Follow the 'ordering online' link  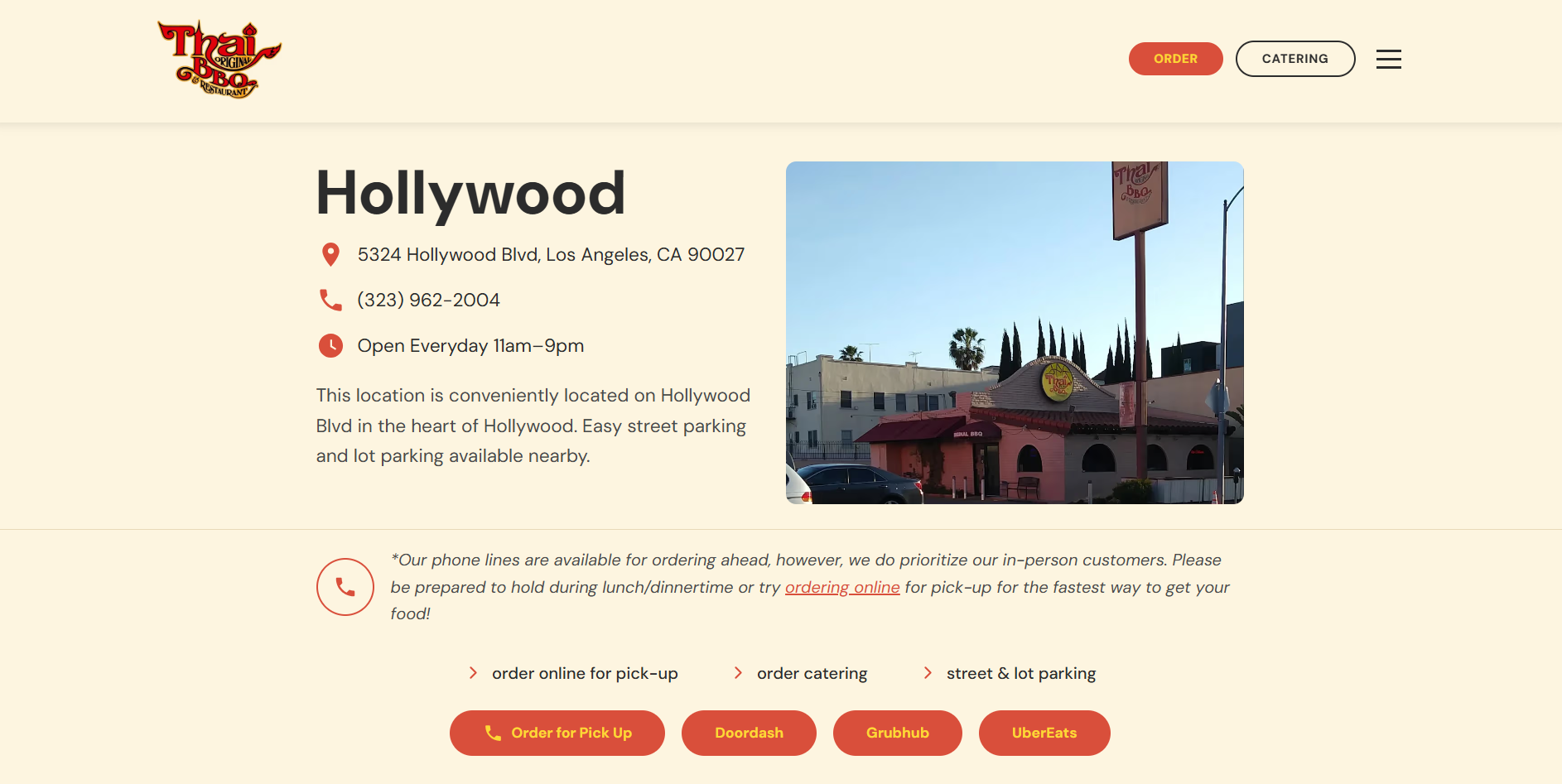pyautogui.click(x=842, y=587)
